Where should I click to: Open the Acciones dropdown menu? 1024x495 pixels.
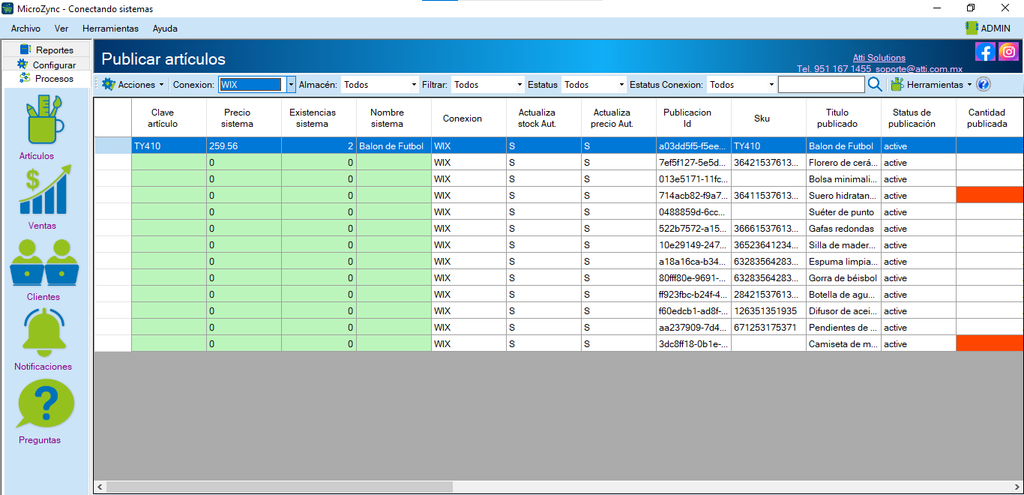point(132,84)
